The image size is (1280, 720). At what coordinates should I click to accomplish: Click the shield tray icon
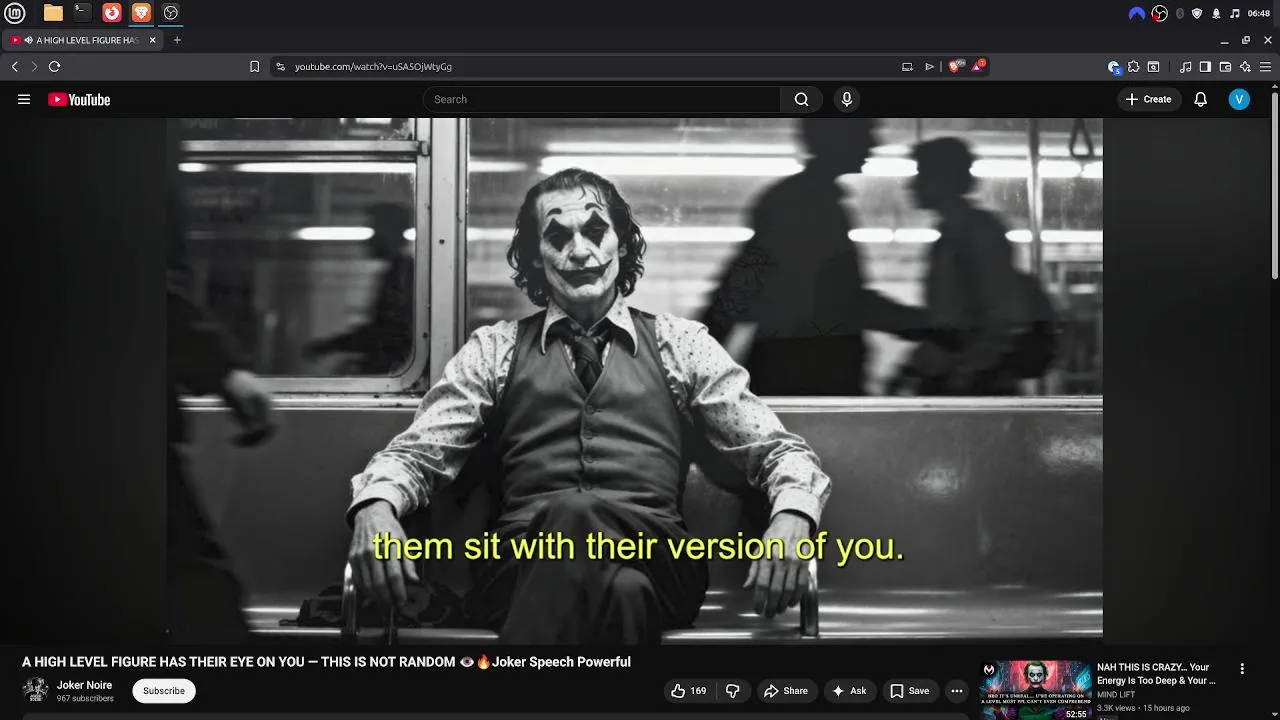[x=1197, y=13]
